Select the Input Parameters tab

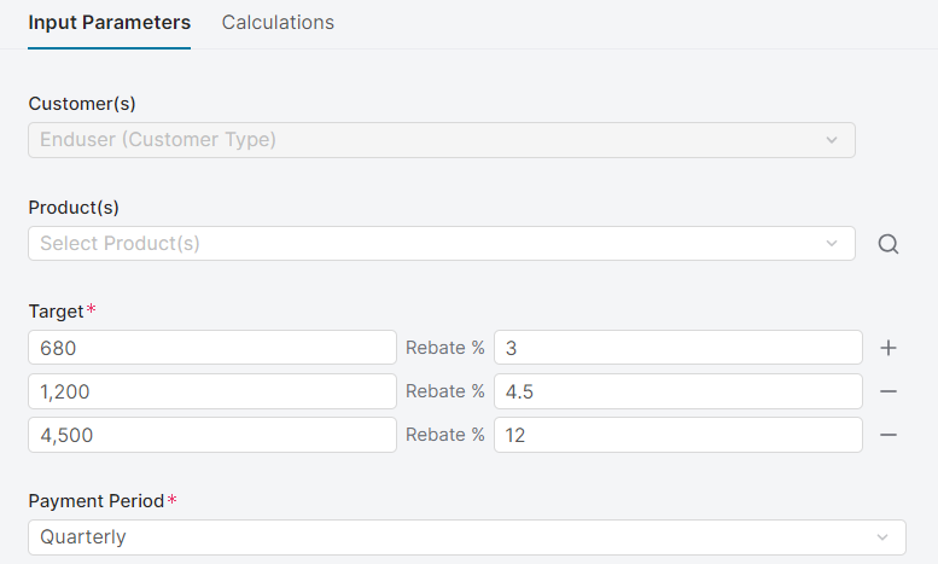coord(109,22)
